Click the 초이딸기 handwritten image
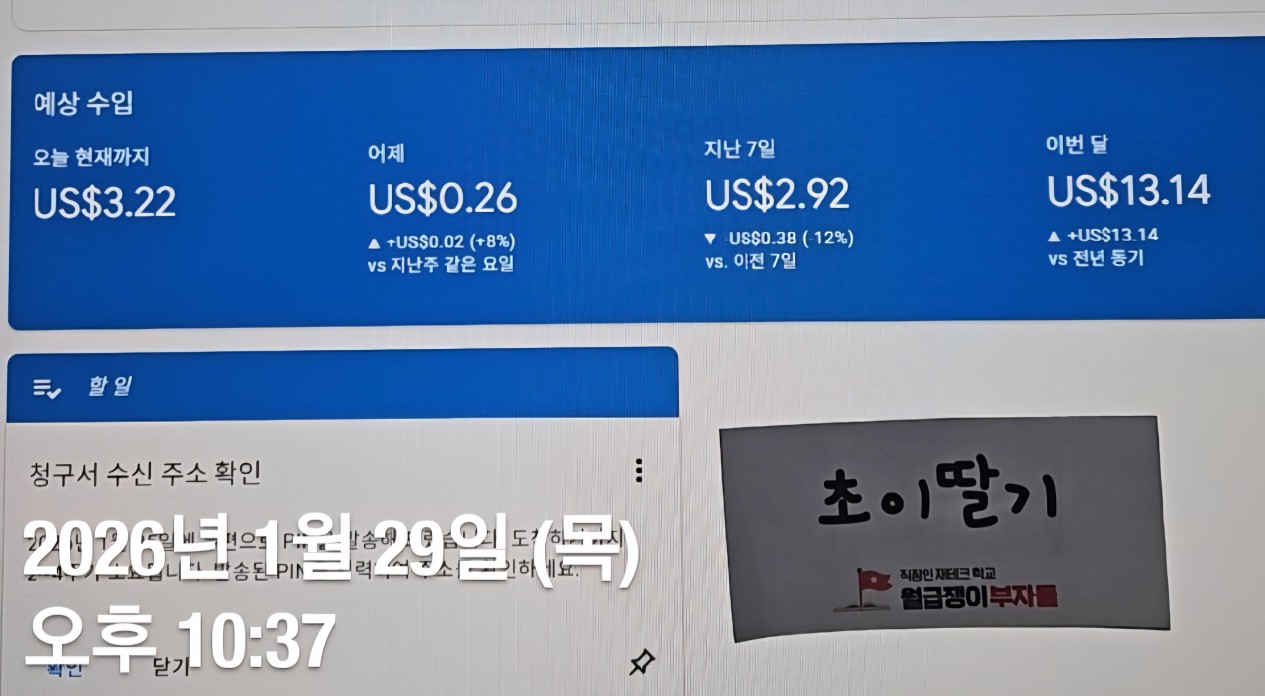This screenshot has height=696, width=1265. pos(943,528)
